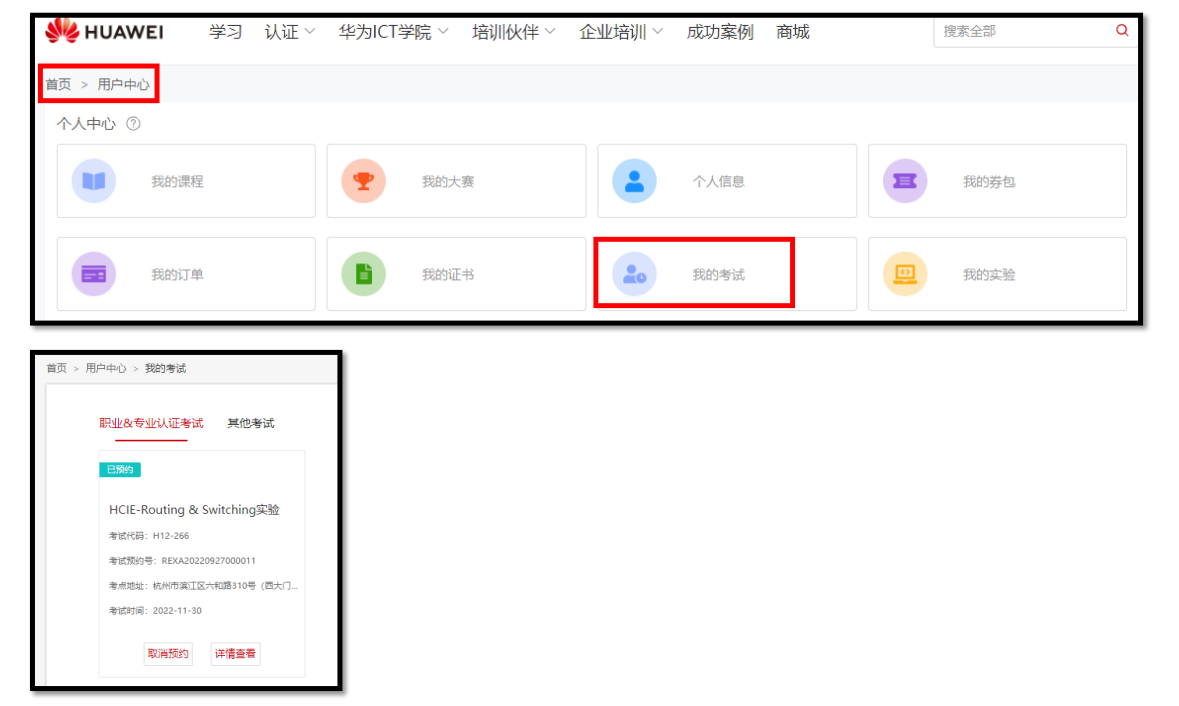The height and width of the screenshot is (706, 1179).
Task: Go to 首页 in the top breadcrumb
Action: [x=58, y=84]
